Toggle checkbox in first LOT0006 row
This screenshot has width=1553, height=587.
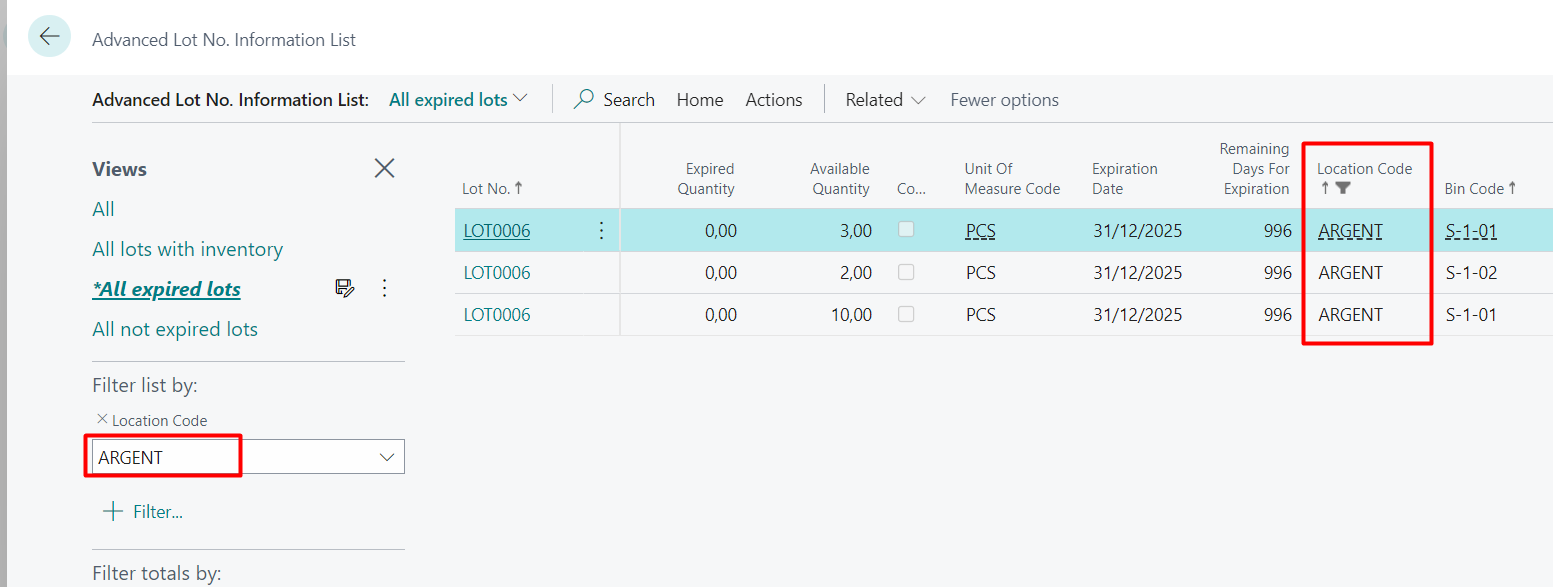[906, 230]
